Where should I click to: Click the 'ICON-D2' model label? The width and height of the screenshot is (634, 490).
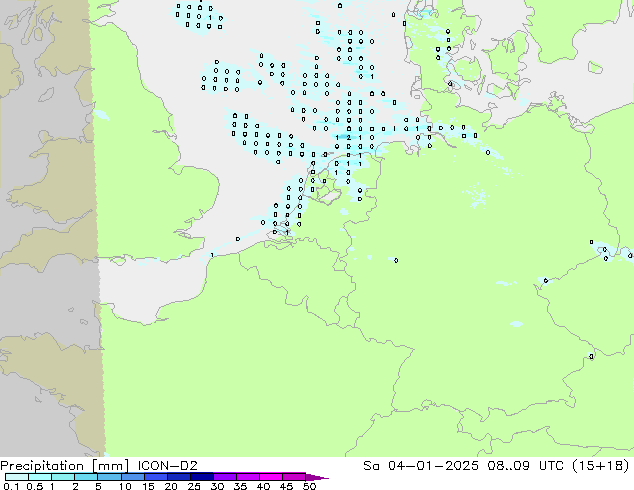point(167,466)
